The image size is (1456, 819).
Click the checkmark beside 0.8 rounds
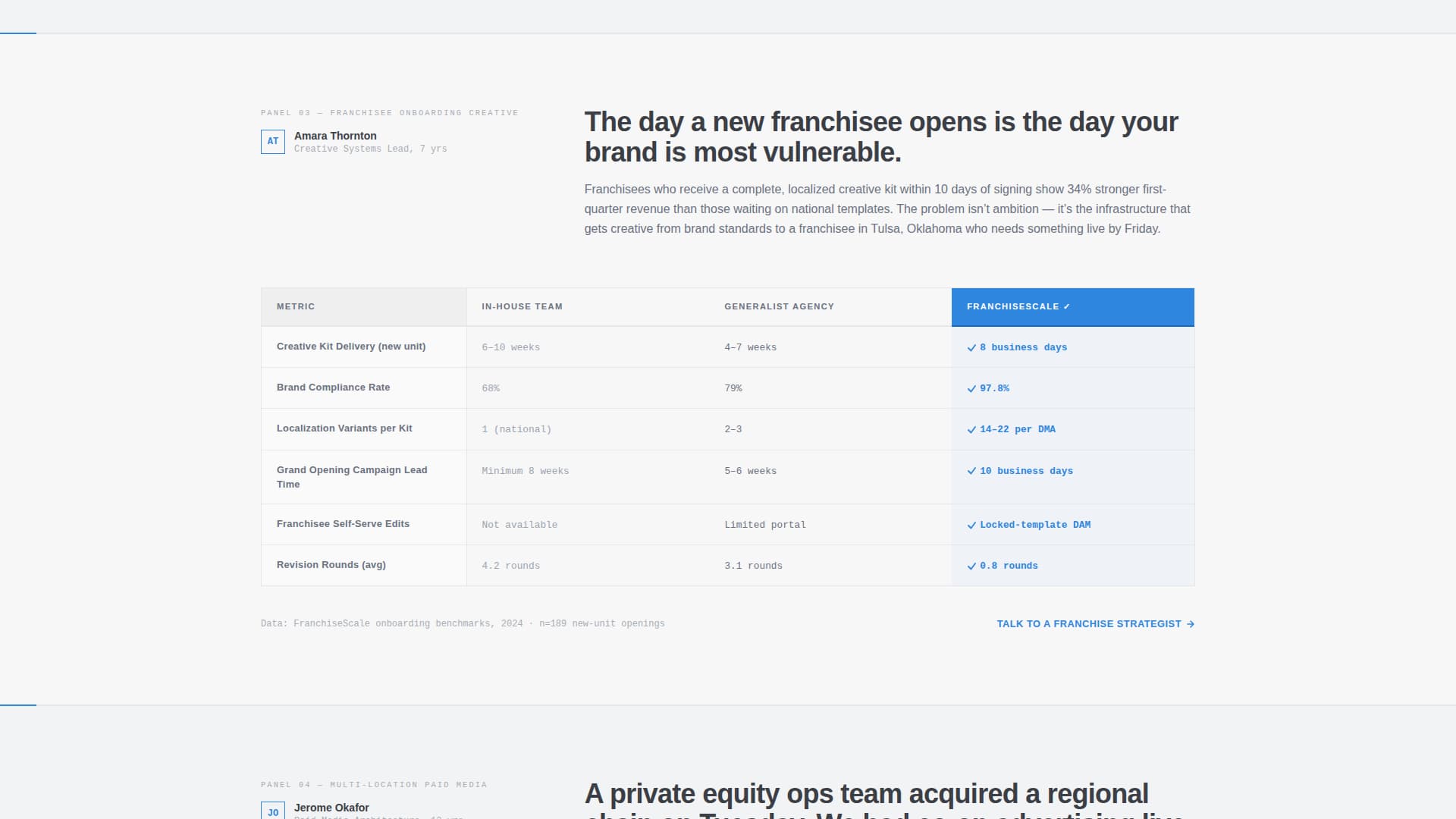coord(971,566)
